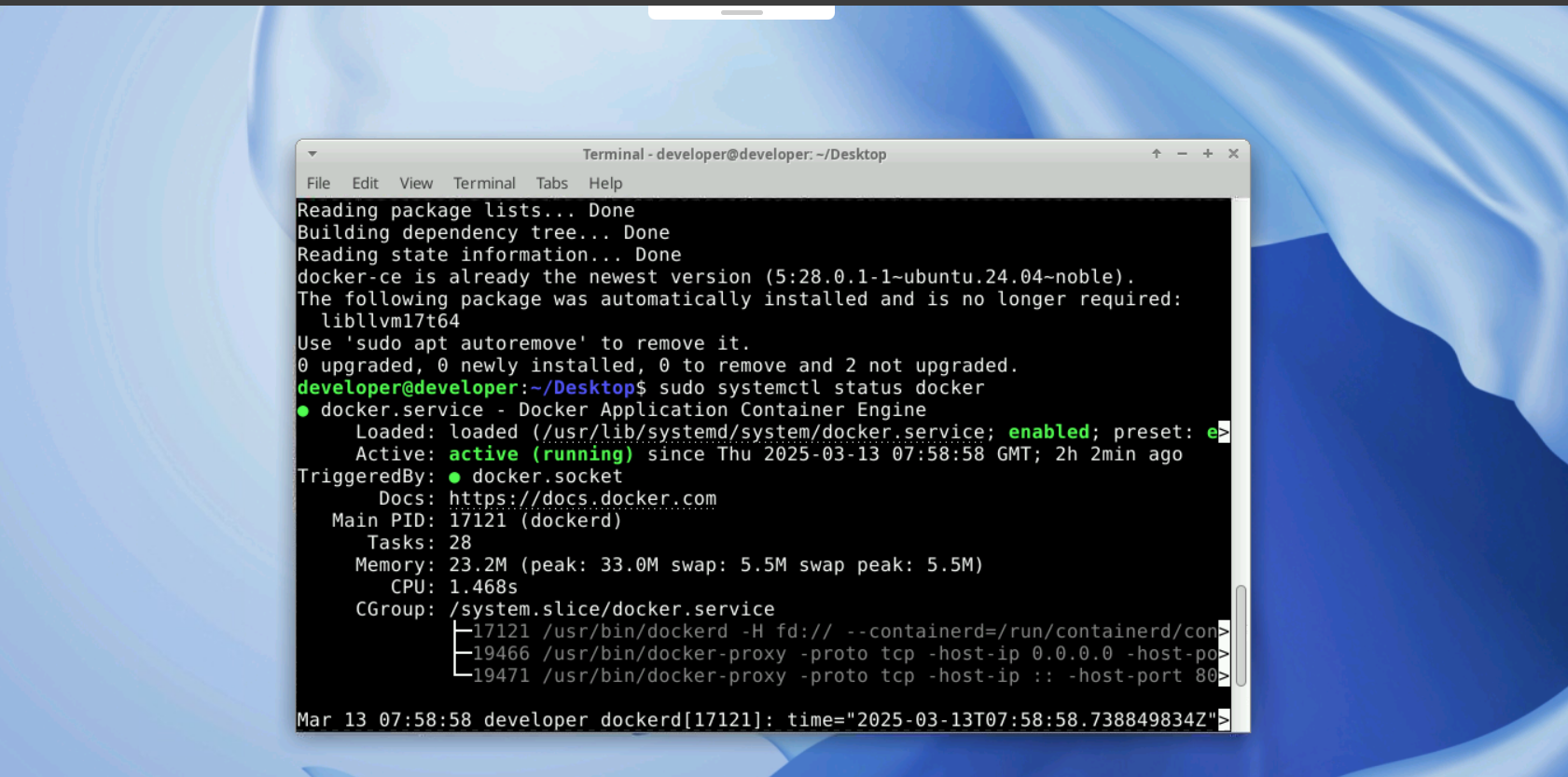Click the 'Reading package lists... Done' line
The width and height of the screenshot is (1568, 777).
tap(465, 211)
